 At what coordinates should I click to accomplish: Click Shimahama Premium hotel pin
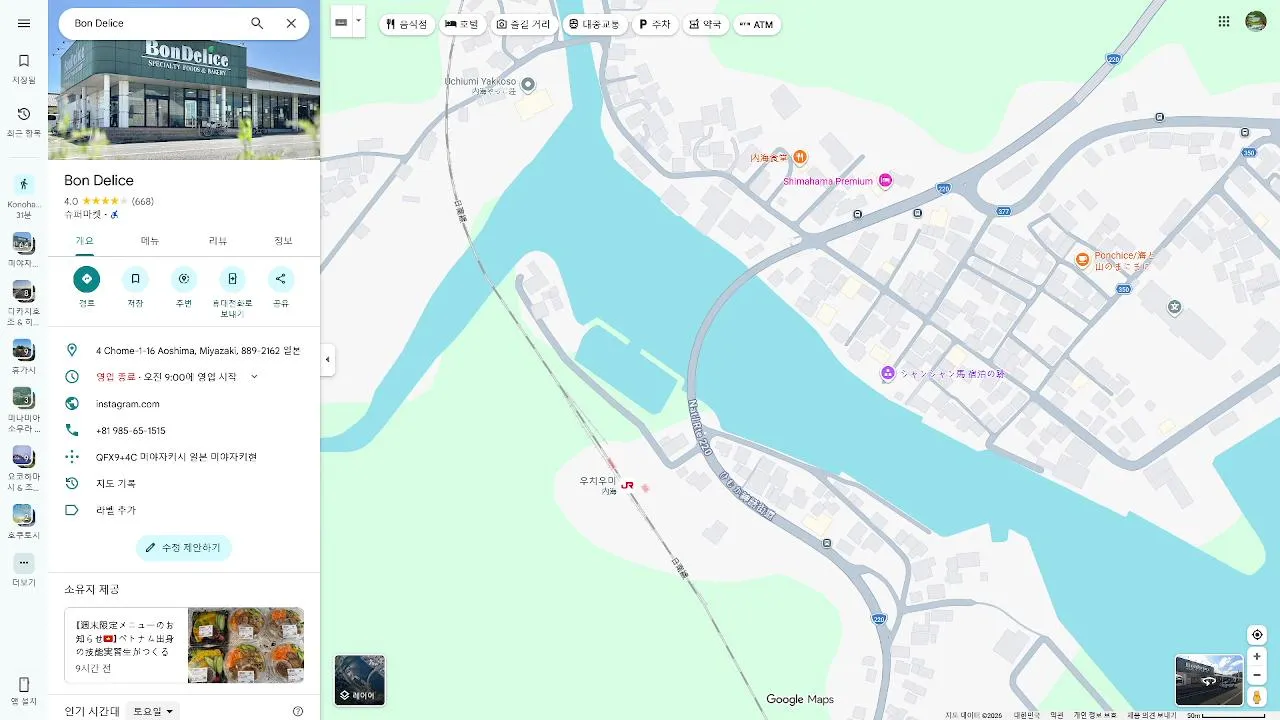[x=885, y=180]
